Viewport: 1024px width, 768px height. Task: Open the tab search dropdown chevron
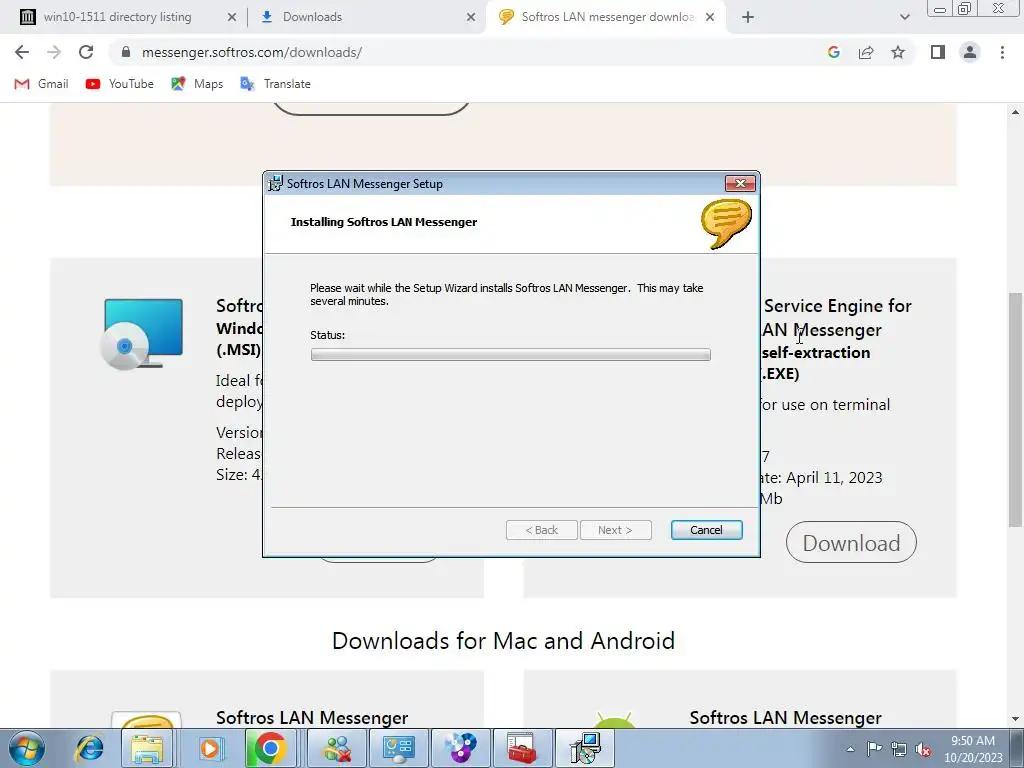(904, 18)
